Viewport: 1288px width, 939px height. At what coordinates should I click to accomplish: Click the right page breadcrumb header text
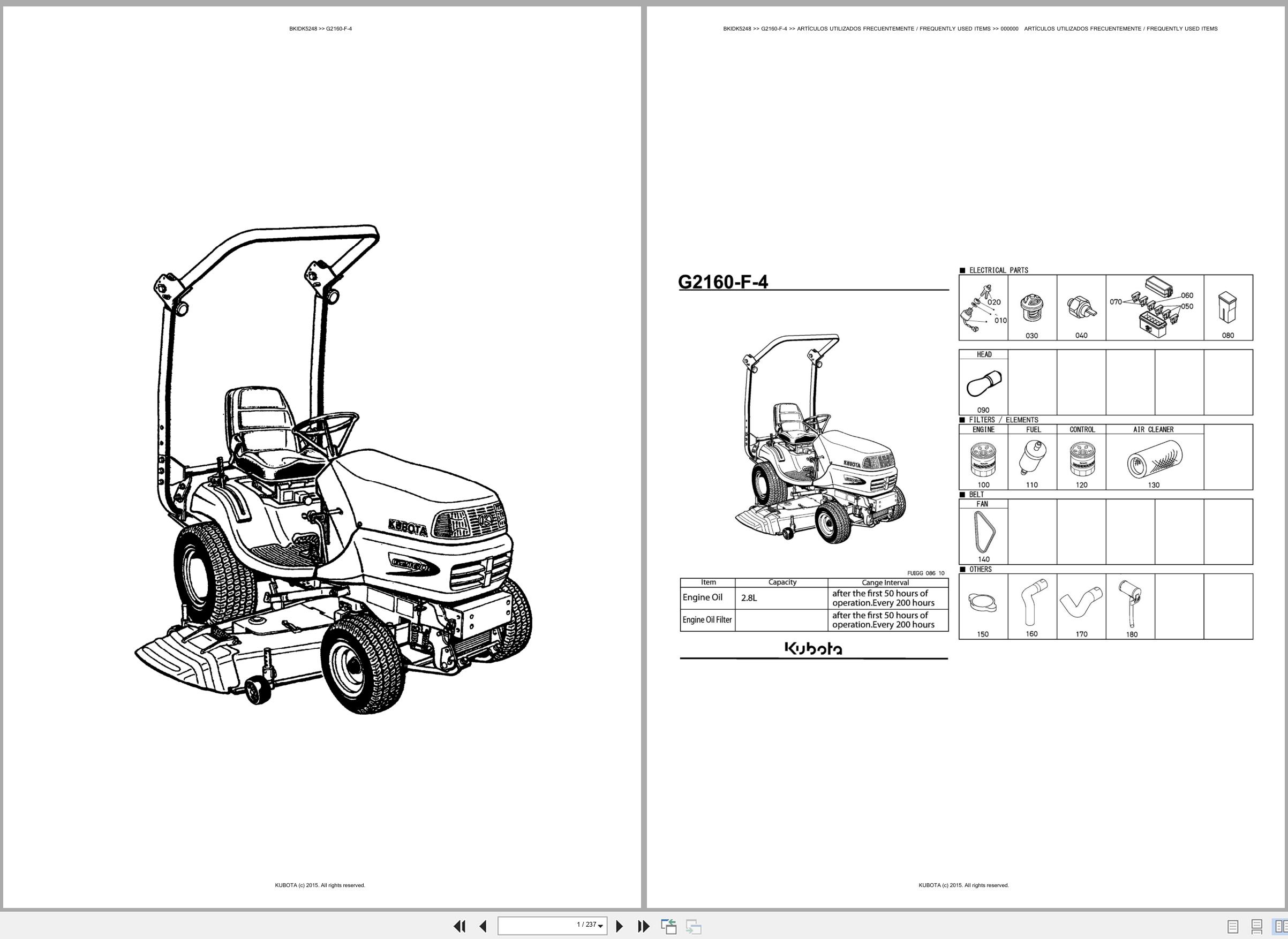970,29
